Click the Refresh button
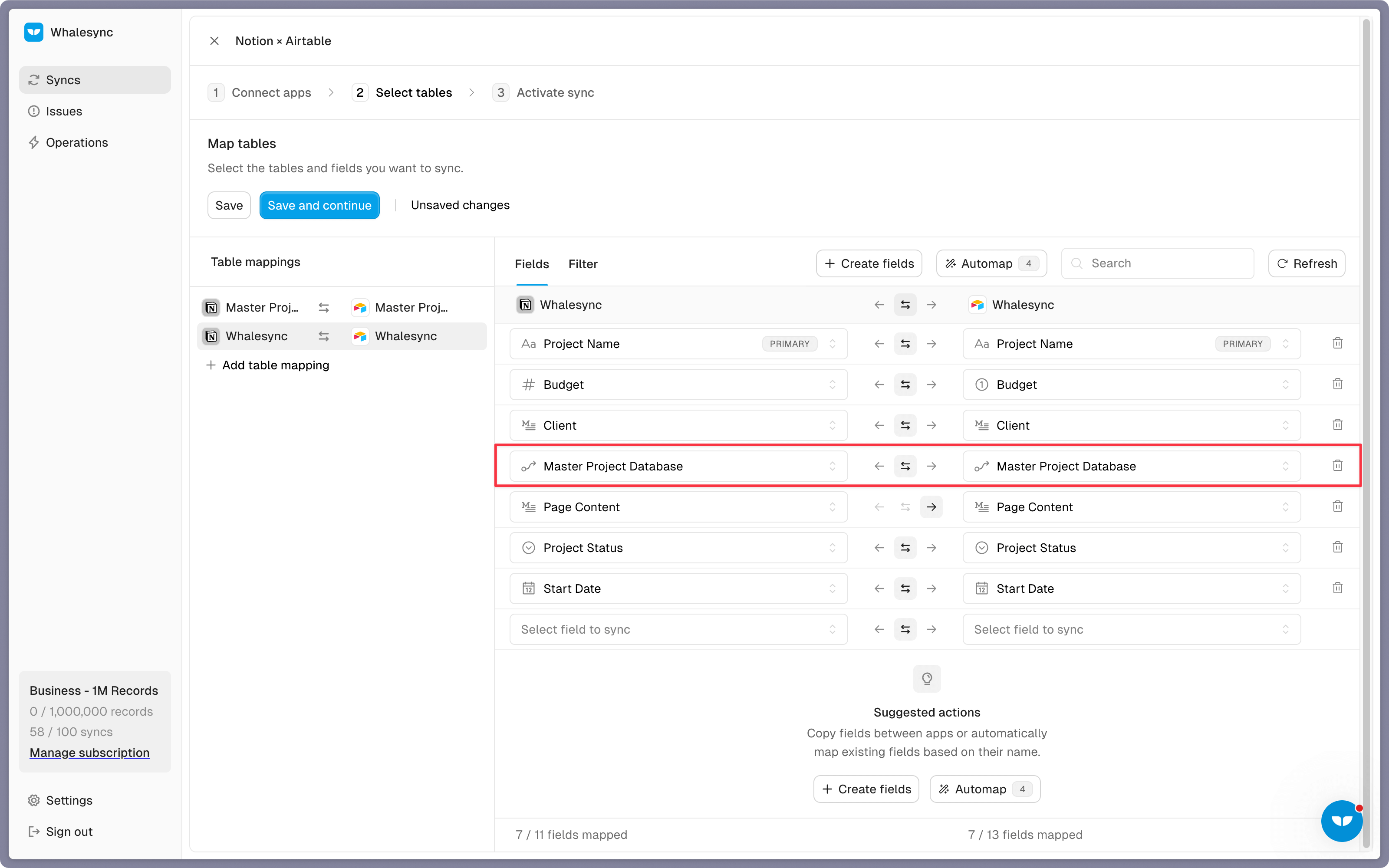This screenshot has height=868, width=1389. [1307, 263]
